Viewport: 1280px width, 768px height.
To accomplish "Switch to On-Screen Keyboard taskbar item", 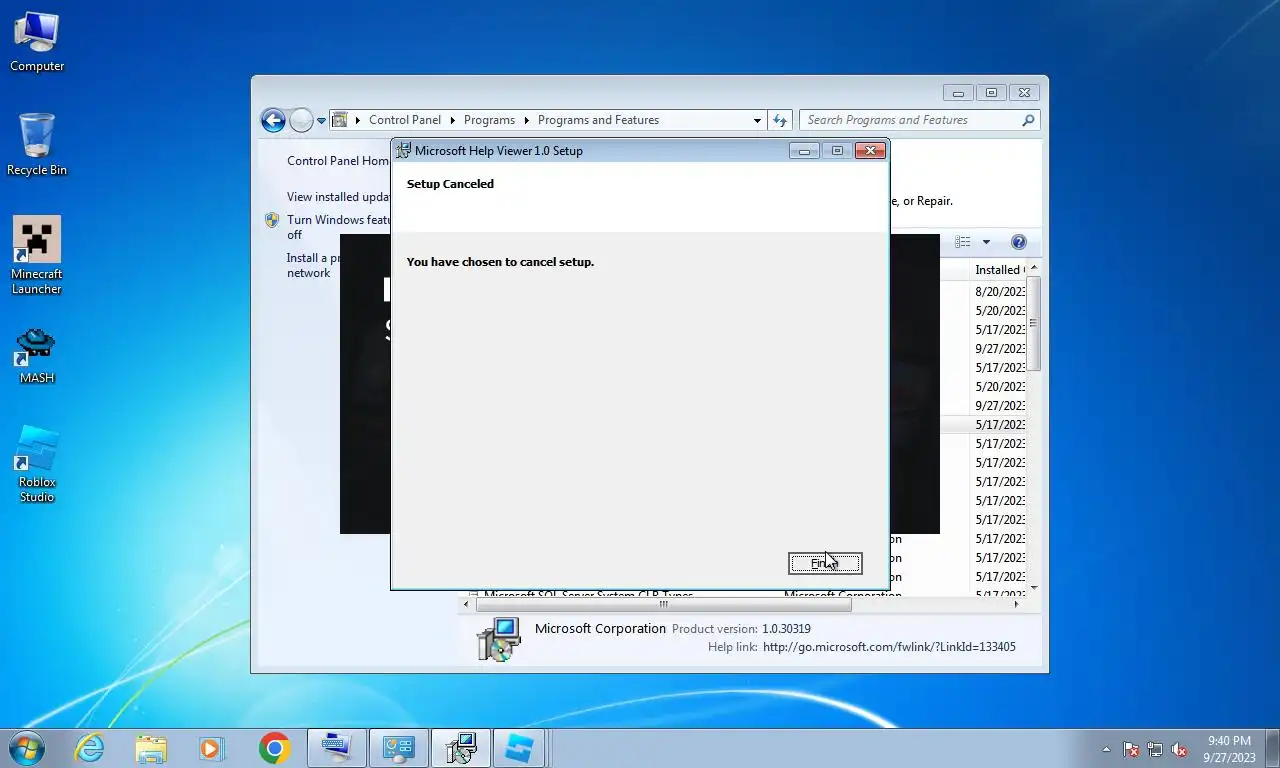I will pos(337,748).
